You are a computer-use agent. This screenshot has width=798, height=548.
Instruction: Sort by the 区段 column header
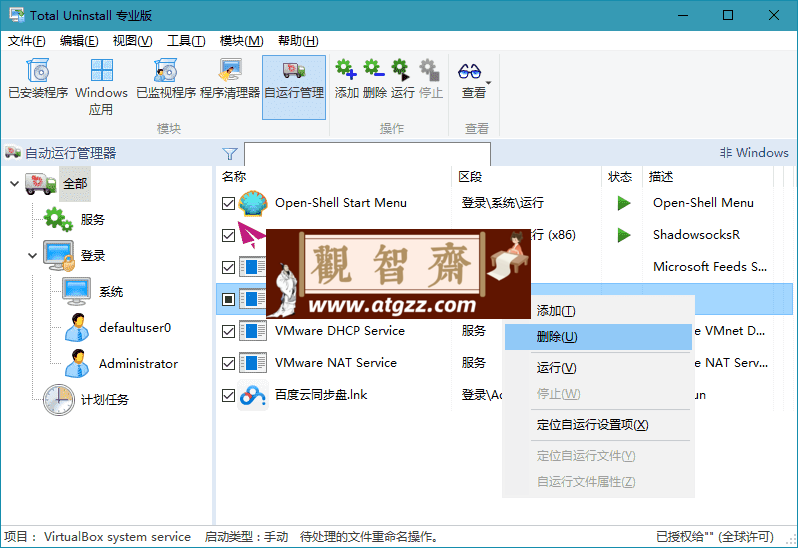[526, 177]
